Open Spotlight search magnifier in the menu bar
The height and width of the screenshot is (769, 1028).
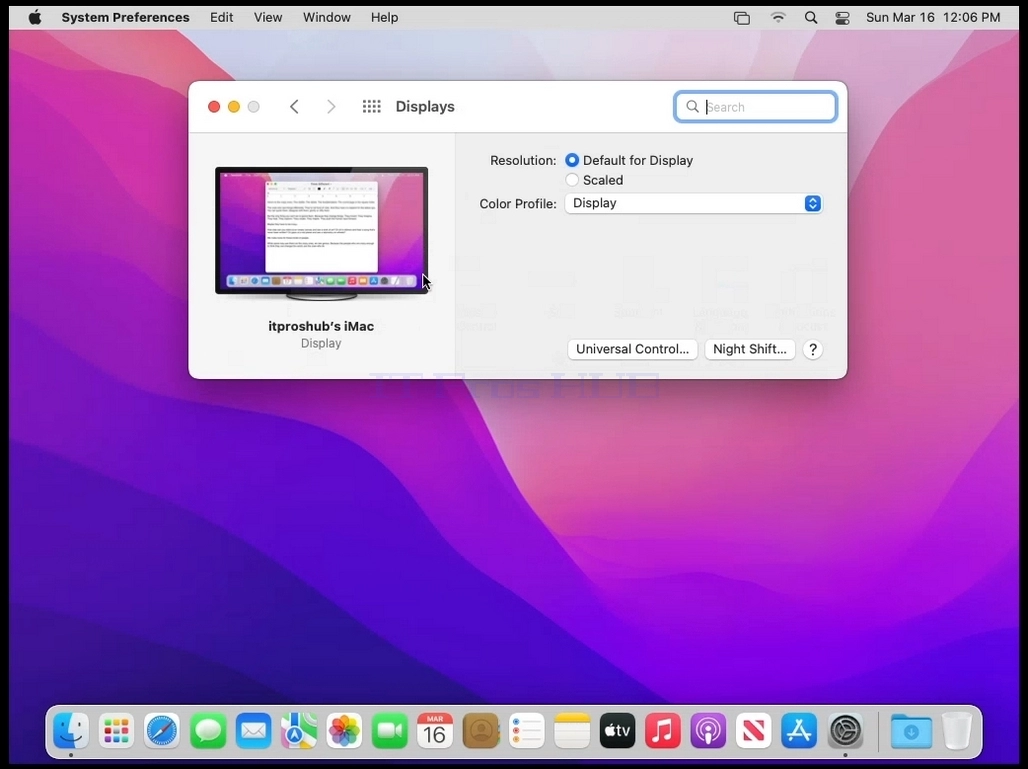pyautogui.click(x=811, y=18)
